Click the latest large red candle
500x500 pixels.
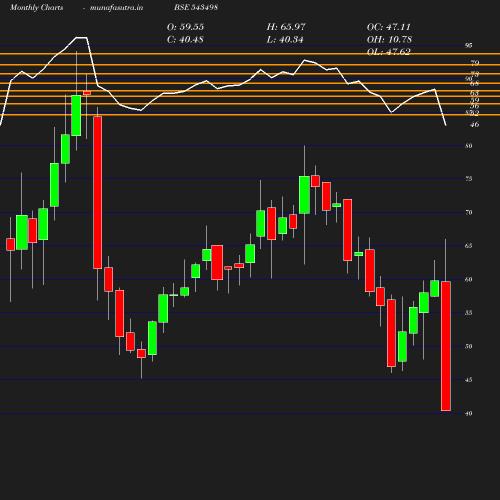(446, 346)
